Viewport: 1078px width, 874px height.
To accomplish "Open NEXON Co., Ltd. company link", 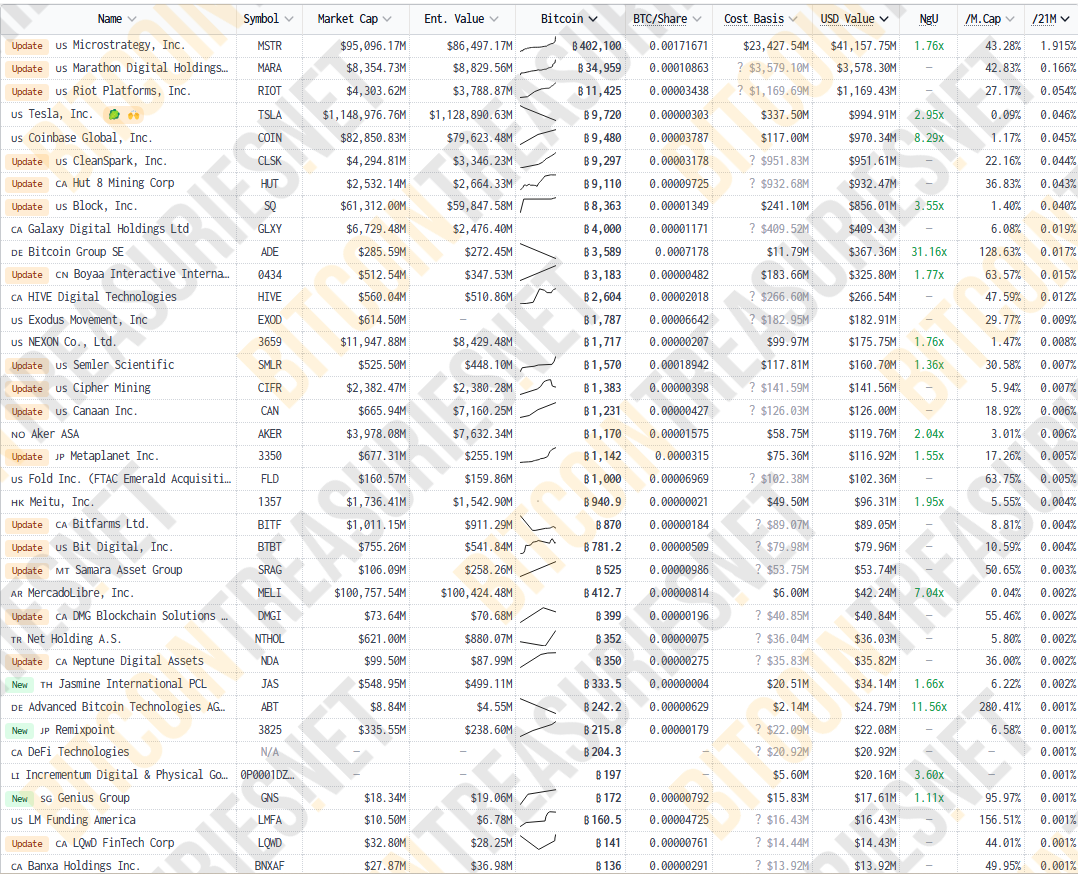I will [x=72, y=342].
